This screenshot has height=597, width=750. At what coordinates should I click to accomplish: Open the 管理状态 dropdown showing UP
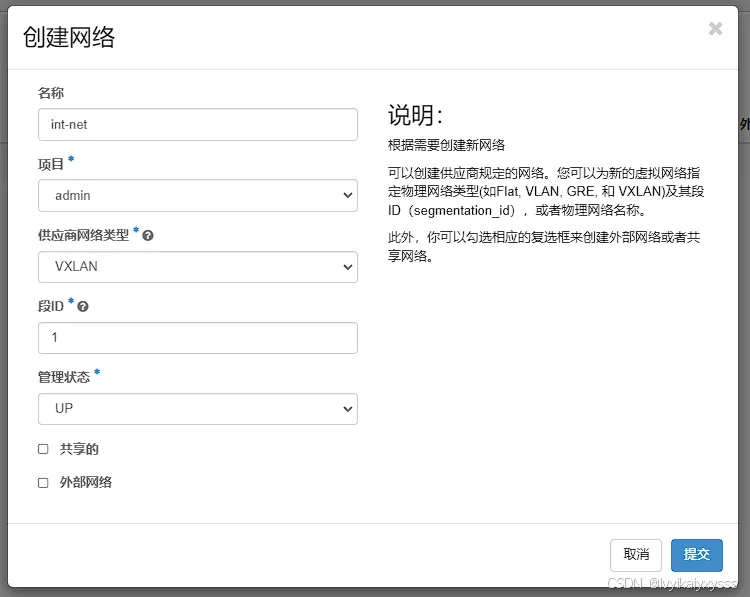198,409
